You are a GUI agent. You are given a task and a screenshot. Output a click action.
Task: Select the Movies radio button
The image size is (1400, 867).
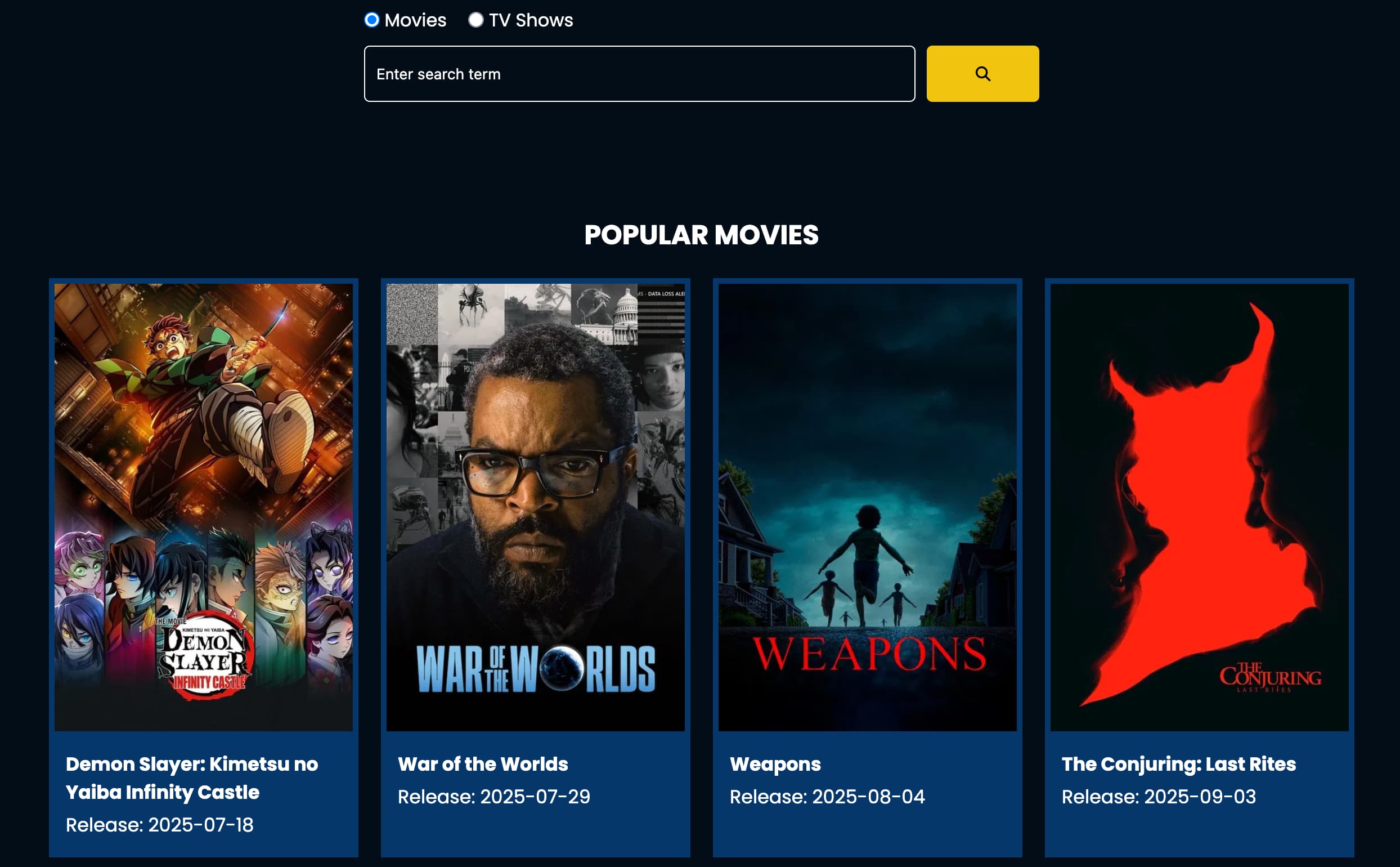tap(371, 20)
